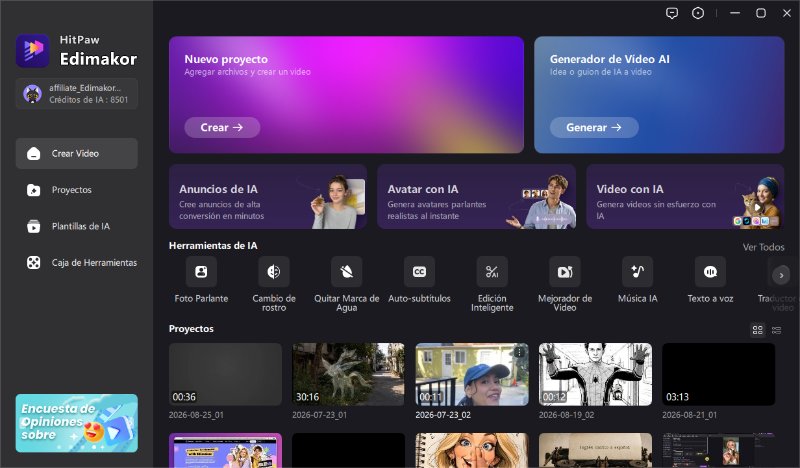Open the Música IA tool
800x468 pixels.
pyautogui.click(x=637, y=280)
